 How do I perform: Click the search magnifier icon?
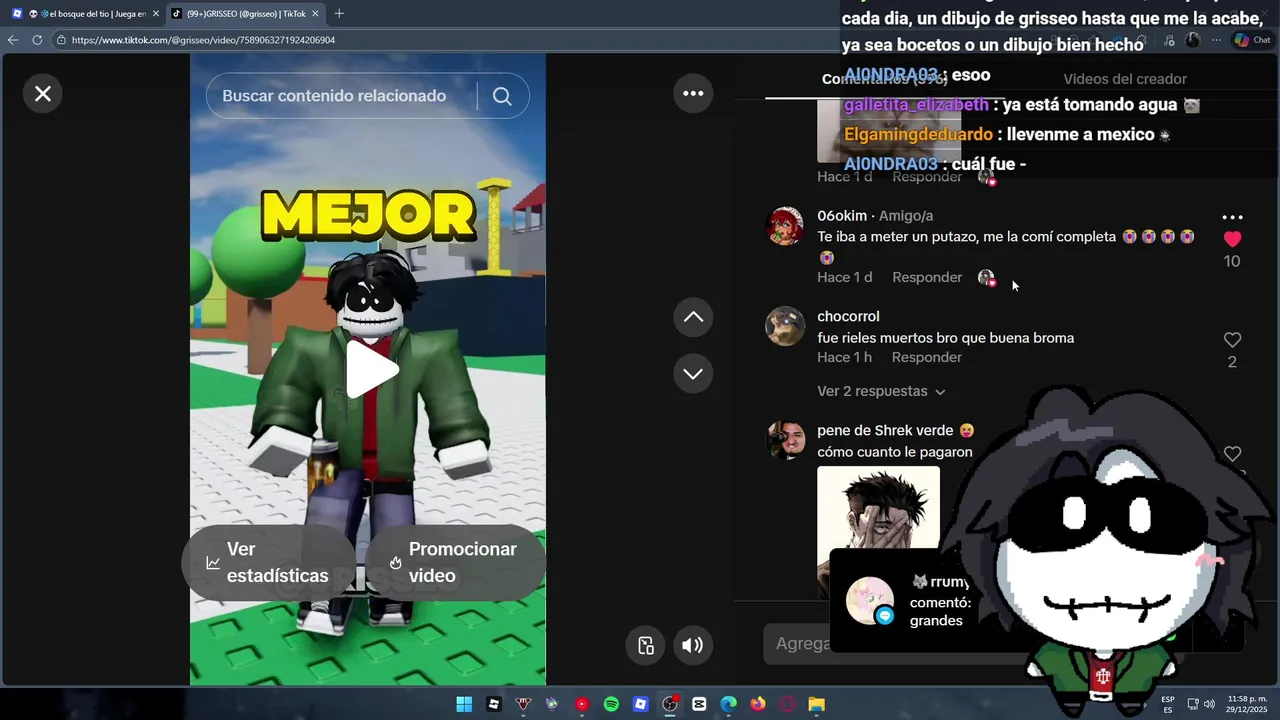(x=502, y=96)
